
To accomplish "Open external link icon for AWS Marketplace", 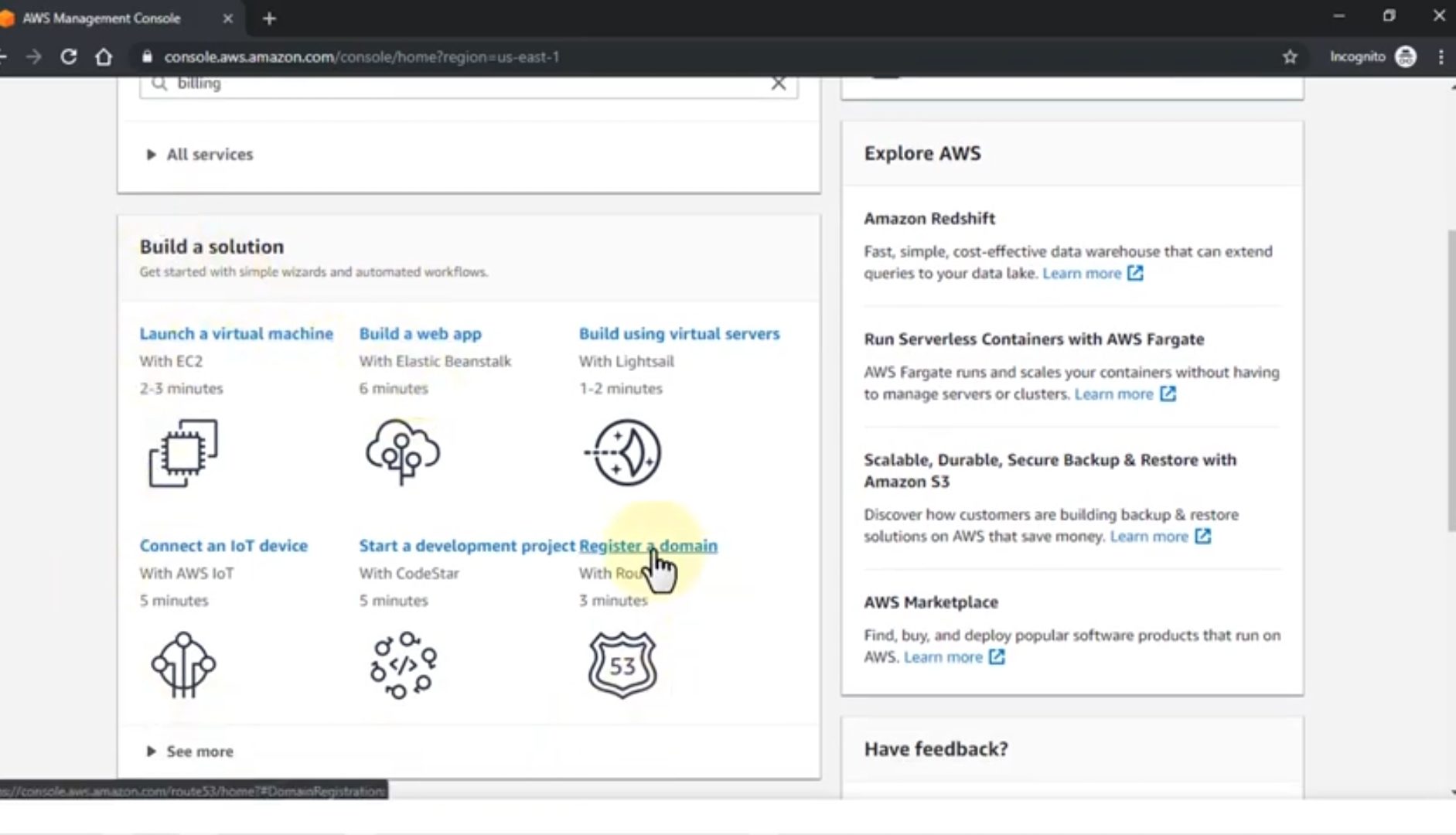I will point(997,656).
